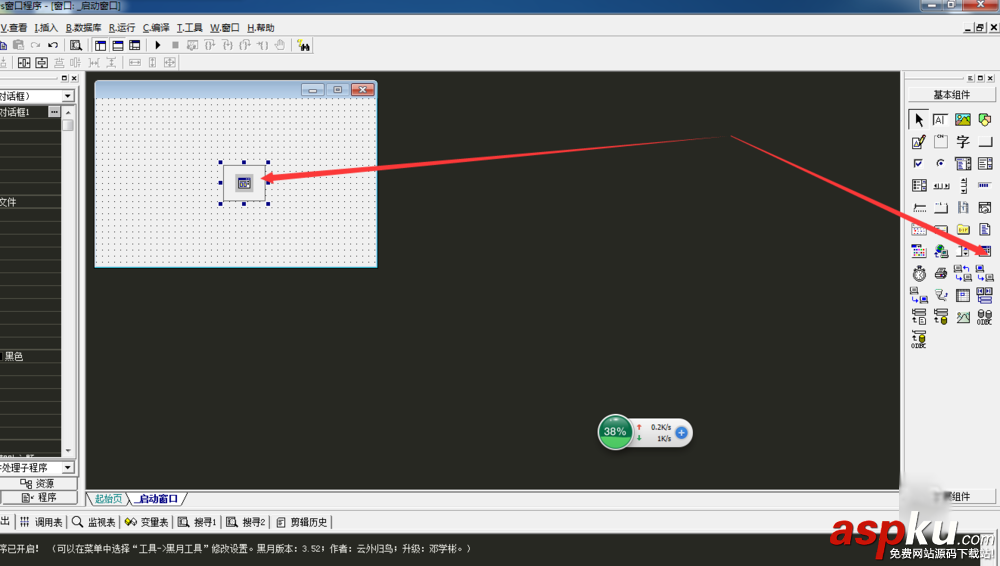Center component horizontally in window
1000x566 pixels.
pos(24,63)
